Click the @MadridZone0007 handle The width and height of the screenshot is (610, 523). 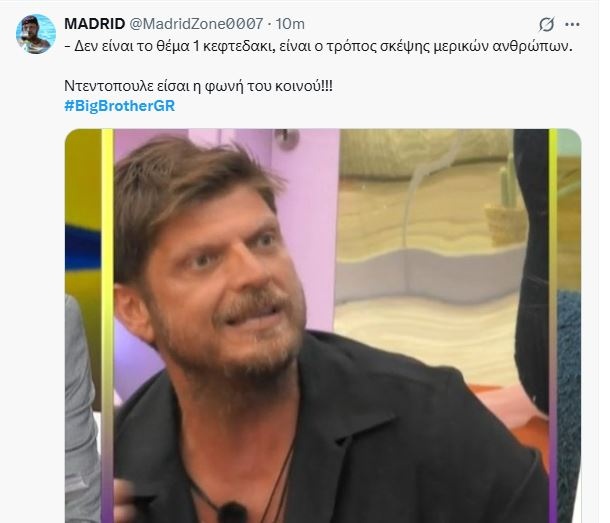click(196, 24)
